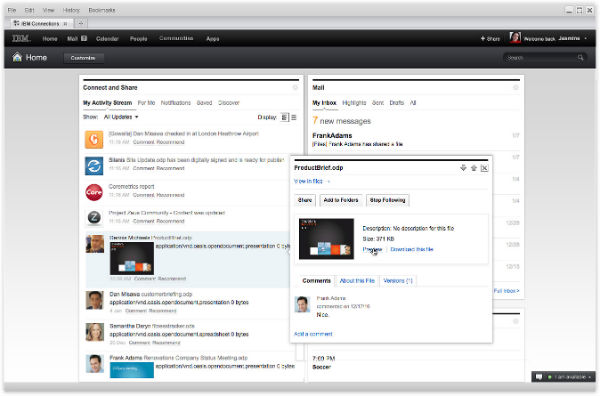The width and height of the screenshot is (600, 396).
Task: Open the user menu next to Jasmine
Action: (x=585, y=38)
